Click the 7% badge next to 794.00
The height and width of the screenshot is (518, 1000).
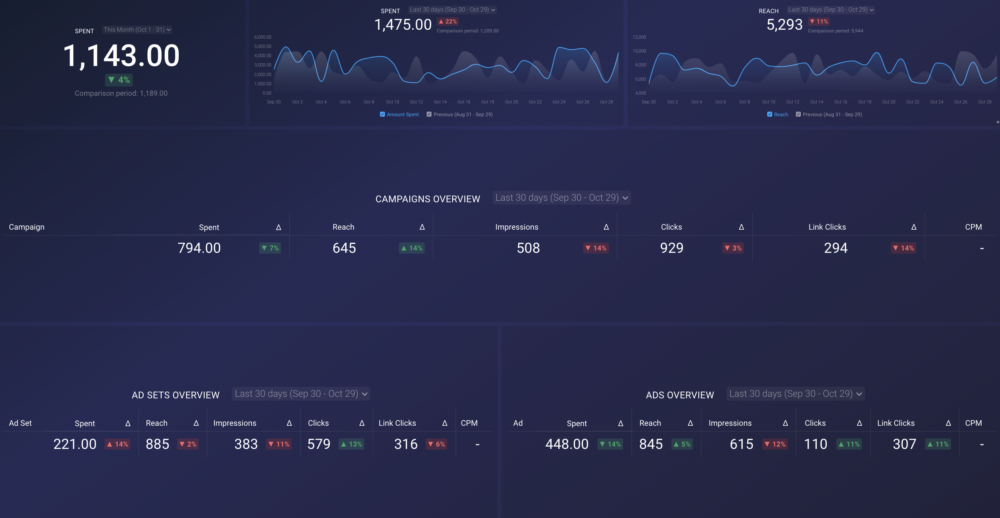coord(270,248)
